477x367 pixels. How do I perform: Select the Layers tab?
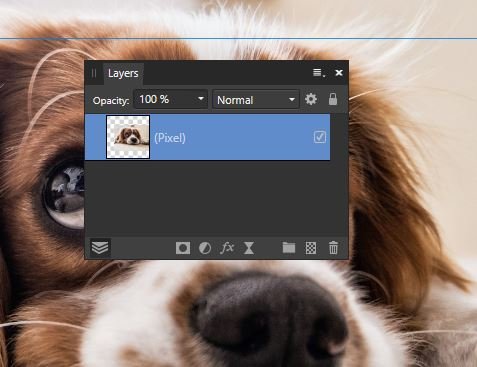[123, 73]
